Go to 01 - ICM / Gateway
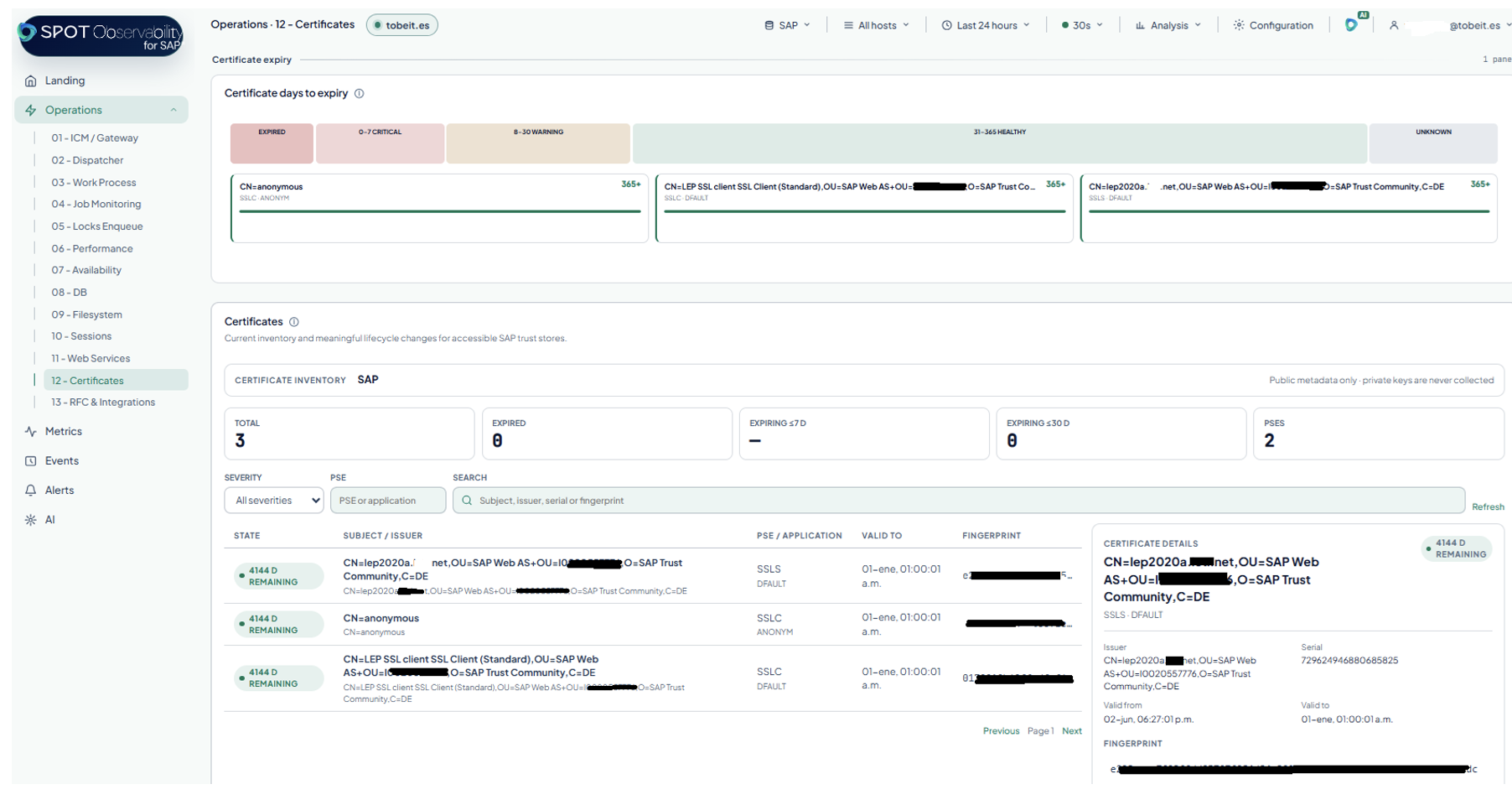This screenshot has height=805, width=1512. coord(95,138)
